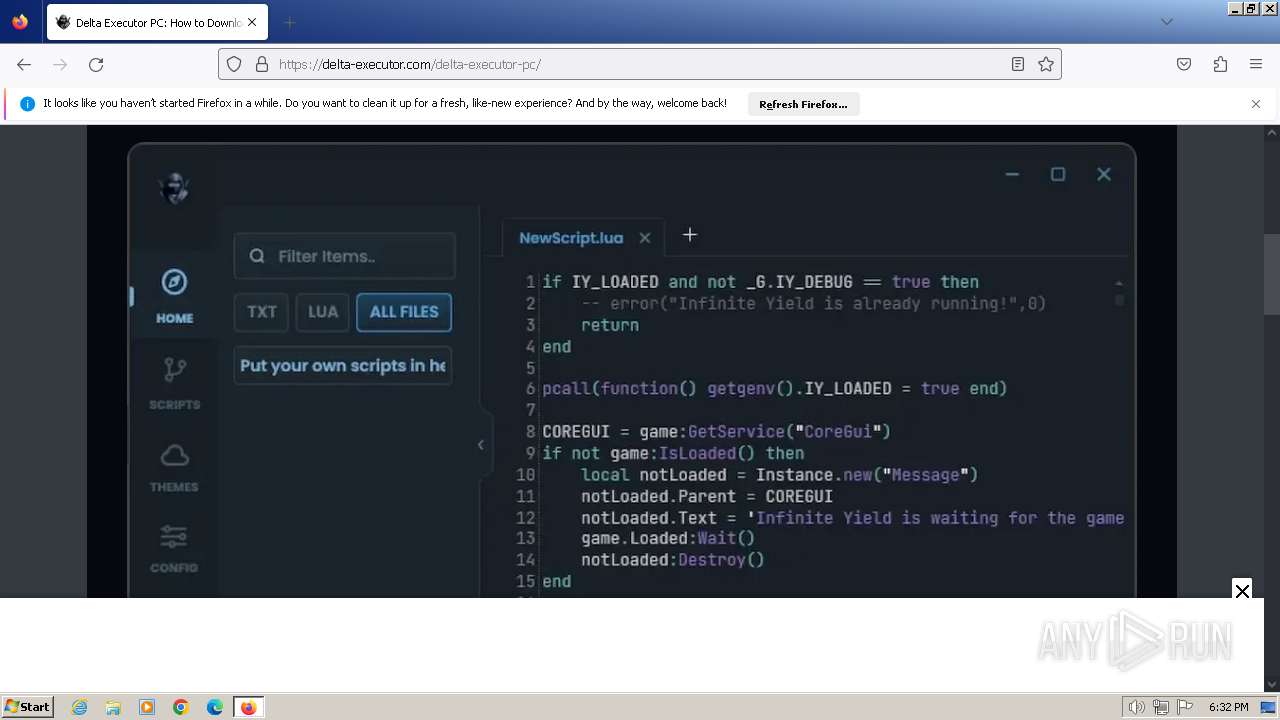This screenshot has height=720, width=1280.
Task: Open volume speaker icon in system tray
Action: pos(1137,707)
